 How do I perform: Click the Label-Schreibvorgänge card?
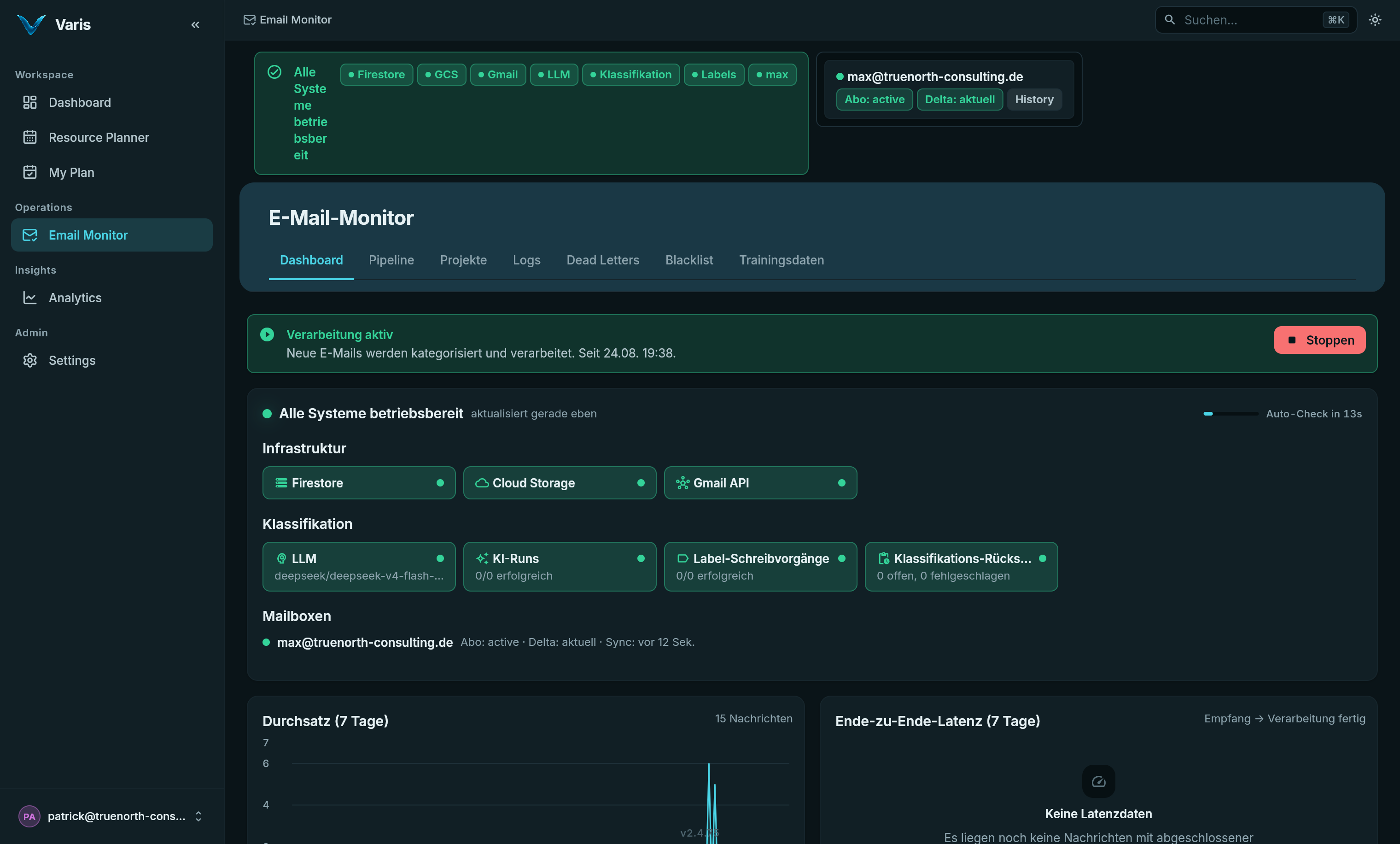[x=760, y=566]
